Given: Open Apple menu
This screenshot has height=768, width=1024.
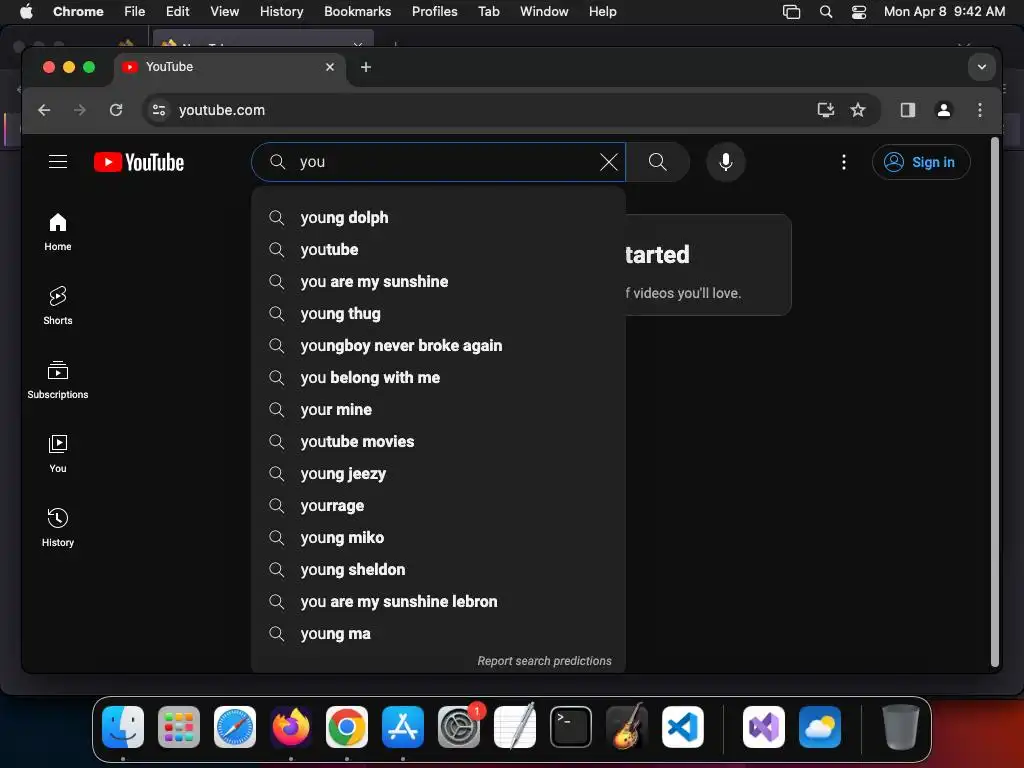Looking at the screenshot, I should (26, 11).
